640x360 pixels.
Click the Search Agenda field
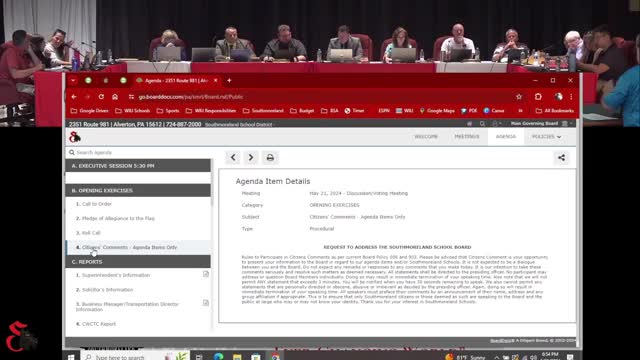click(138, 152)
